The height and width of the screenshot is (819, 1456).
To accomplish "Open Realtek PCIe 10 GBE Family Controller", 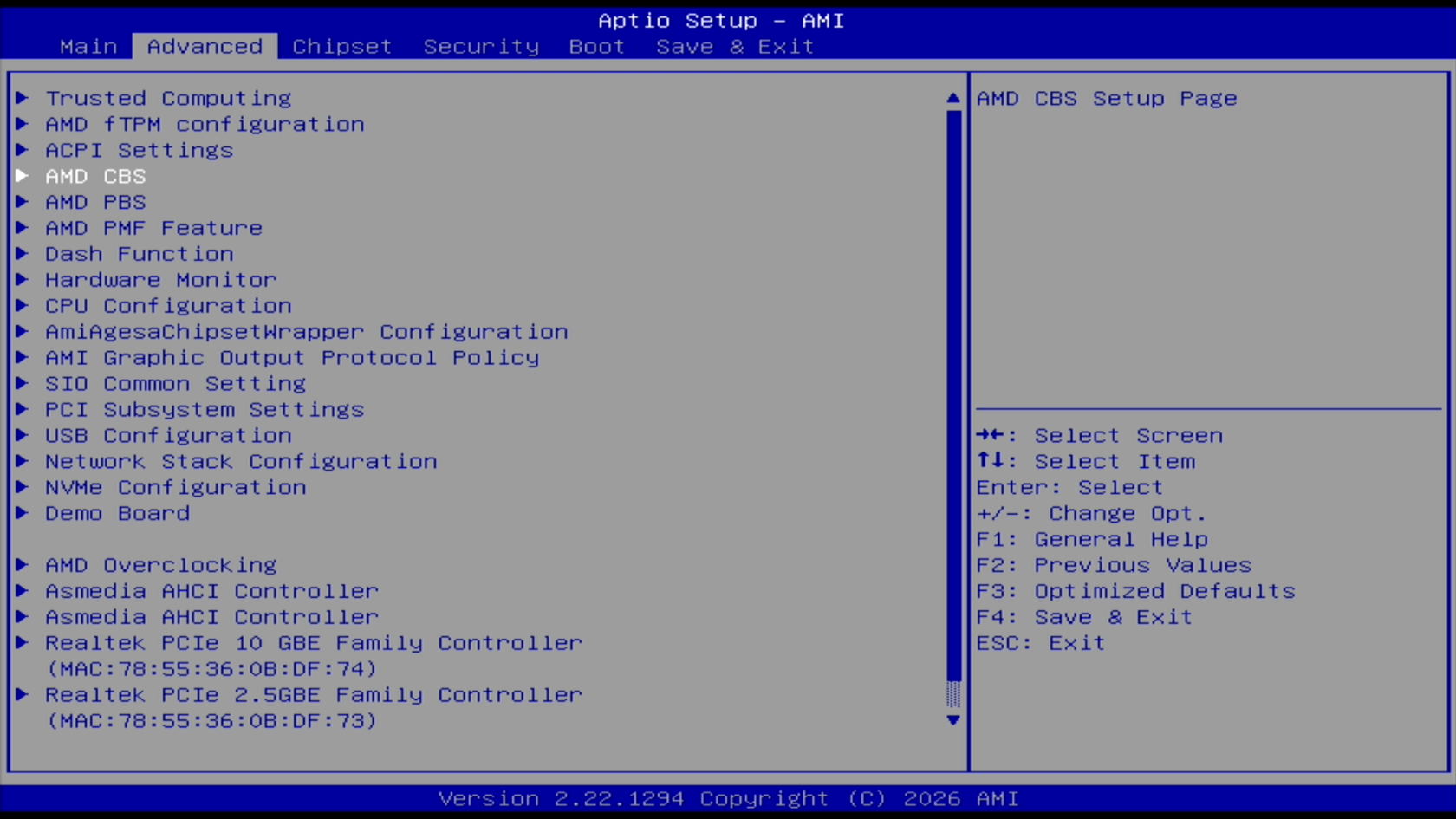I will (x=314, y=644).
